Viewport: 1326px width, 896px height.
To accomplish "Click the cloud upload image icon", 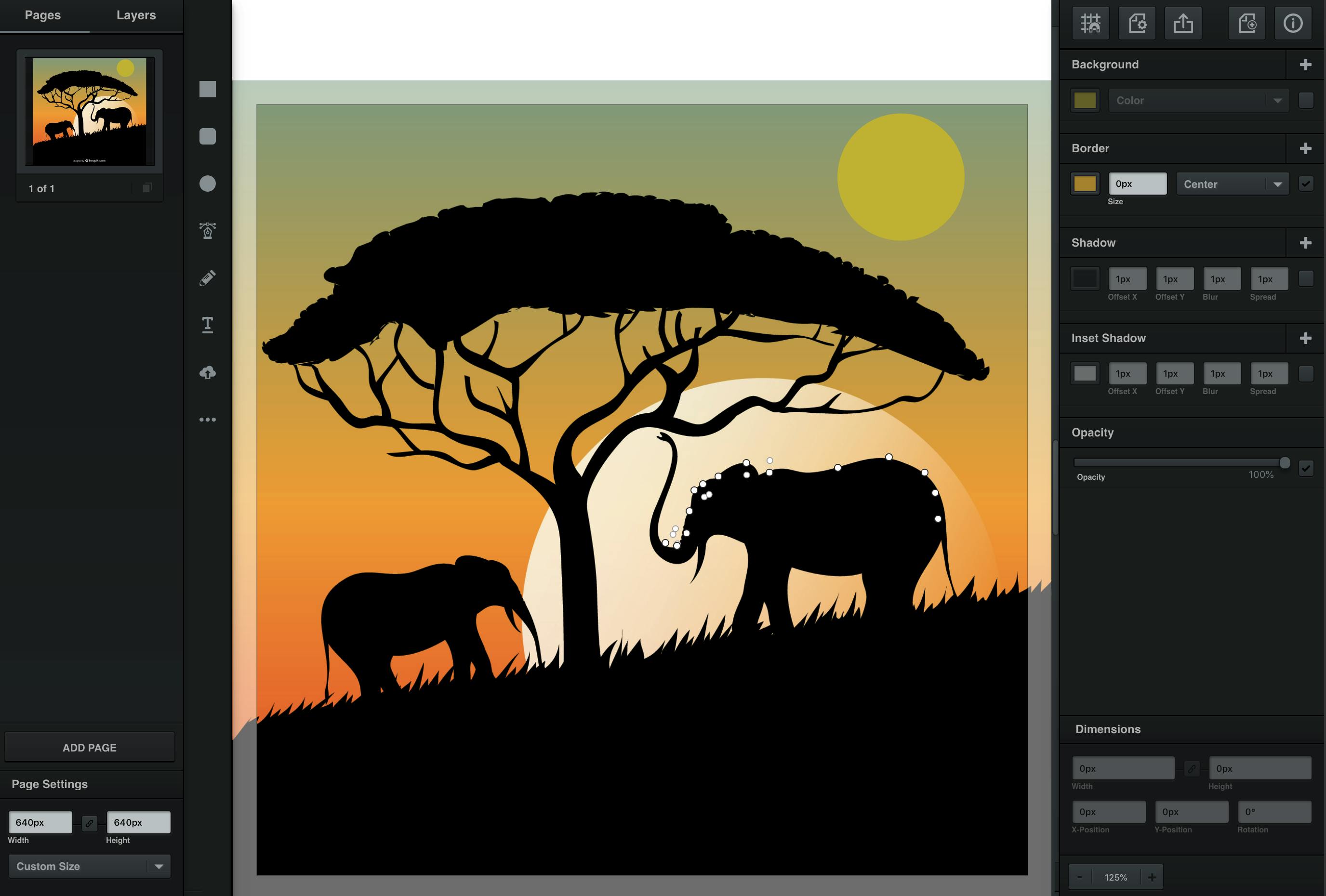I will tap(207, 372).
